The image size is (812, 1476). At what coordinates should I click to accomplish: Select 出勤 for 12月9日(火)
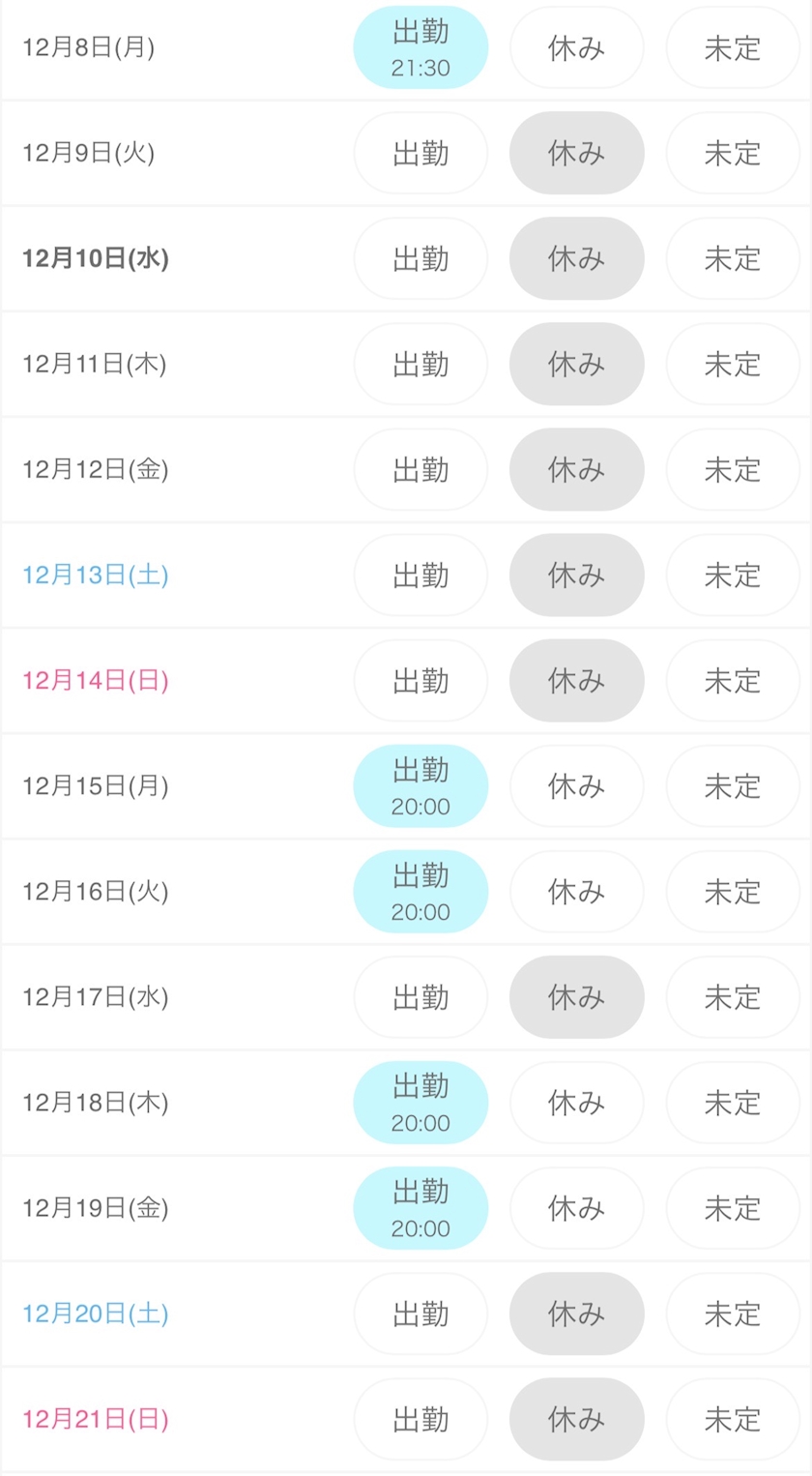420,153
